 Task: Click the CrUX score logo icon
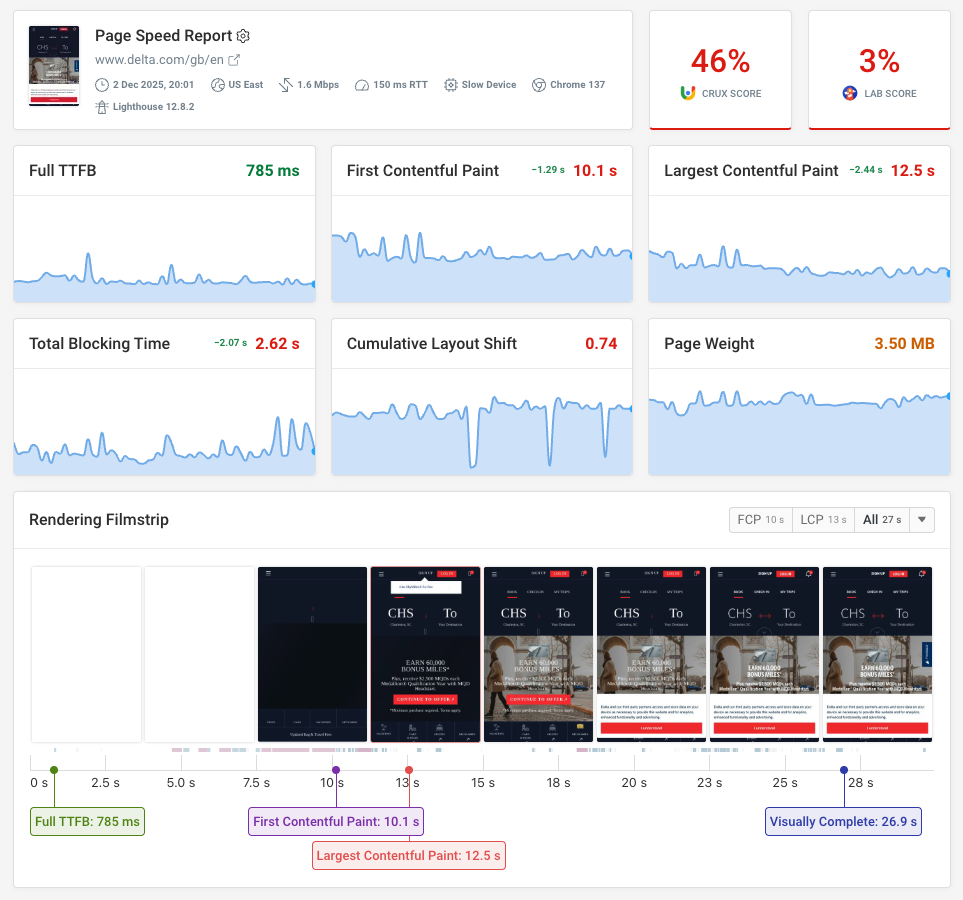tap(687, 93)
